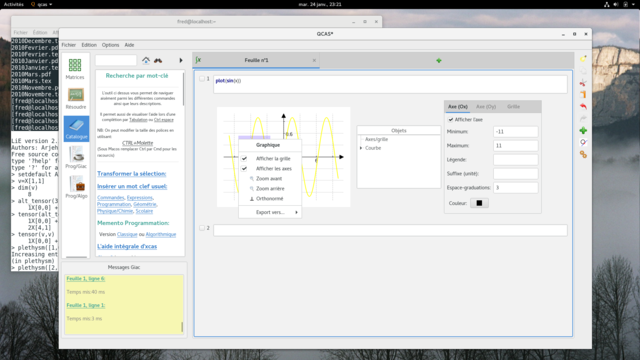Open the Algorithmique version link
The width and height of the screenshot is (640, 360).
(161, 234)
